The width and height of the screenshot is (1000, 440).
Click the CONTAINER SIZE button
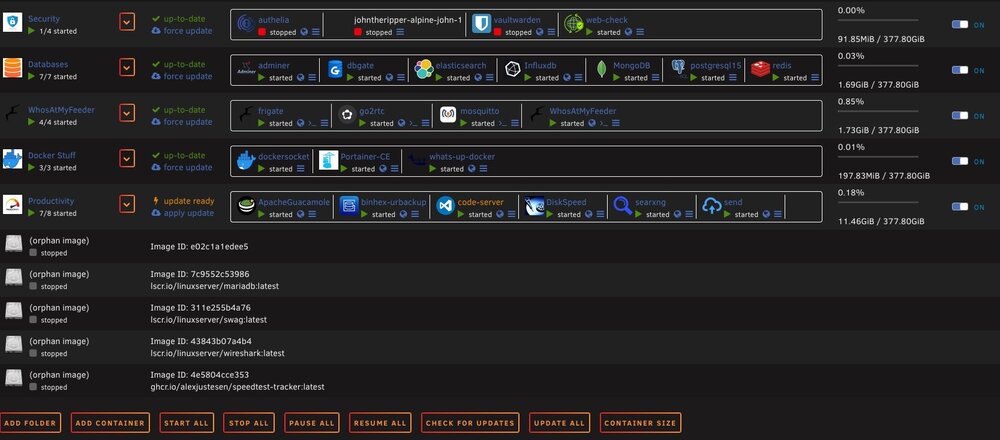tap(641, 423)
